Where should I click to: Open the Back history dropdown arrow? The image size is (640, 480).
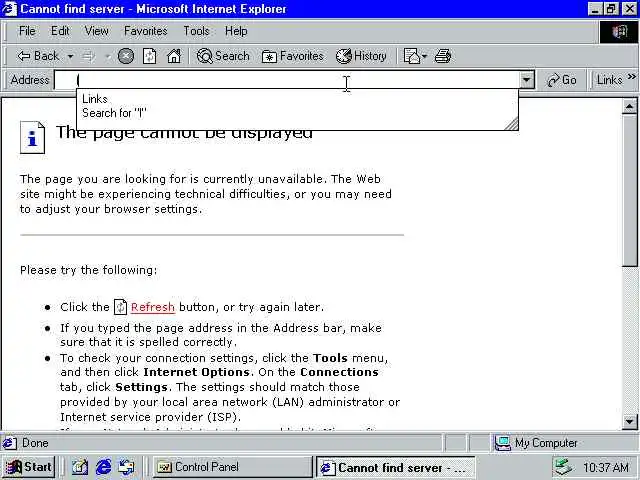point(70,56)
